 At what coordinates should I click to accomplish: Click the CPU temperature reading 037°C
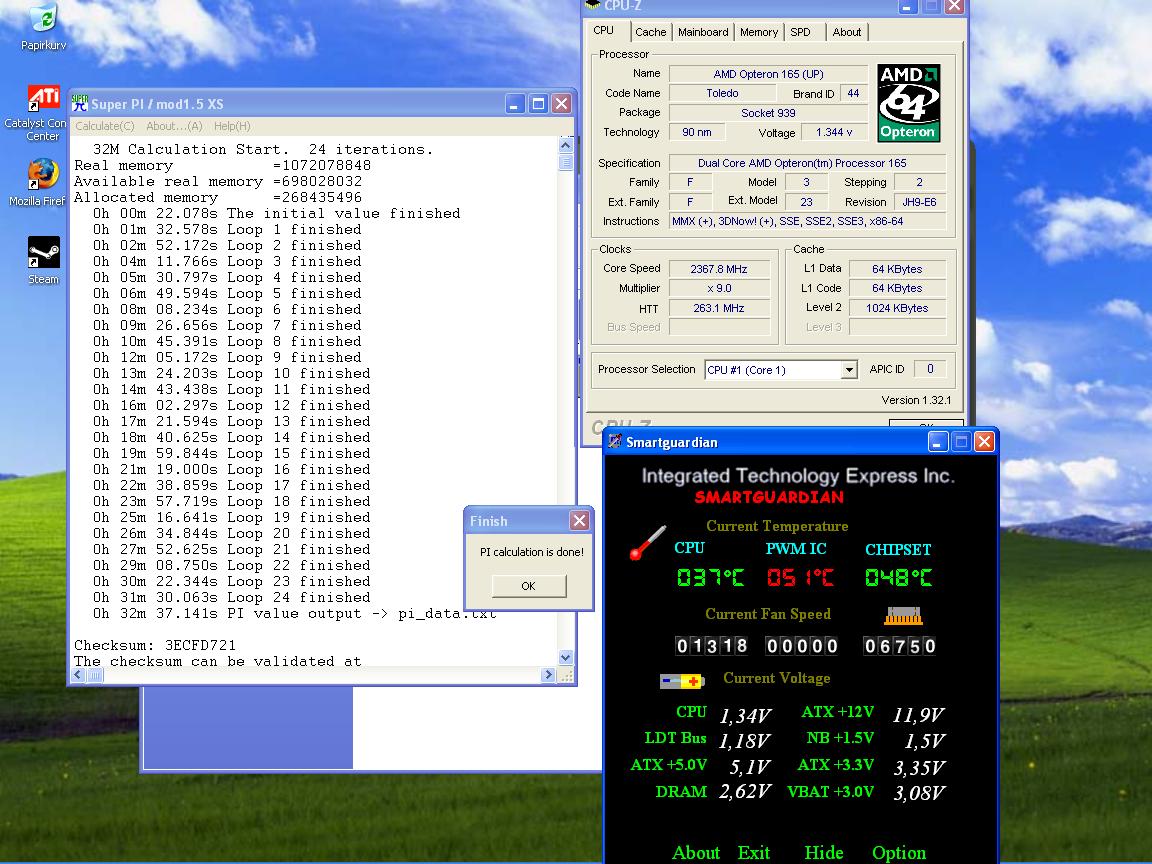coord(710,577)
